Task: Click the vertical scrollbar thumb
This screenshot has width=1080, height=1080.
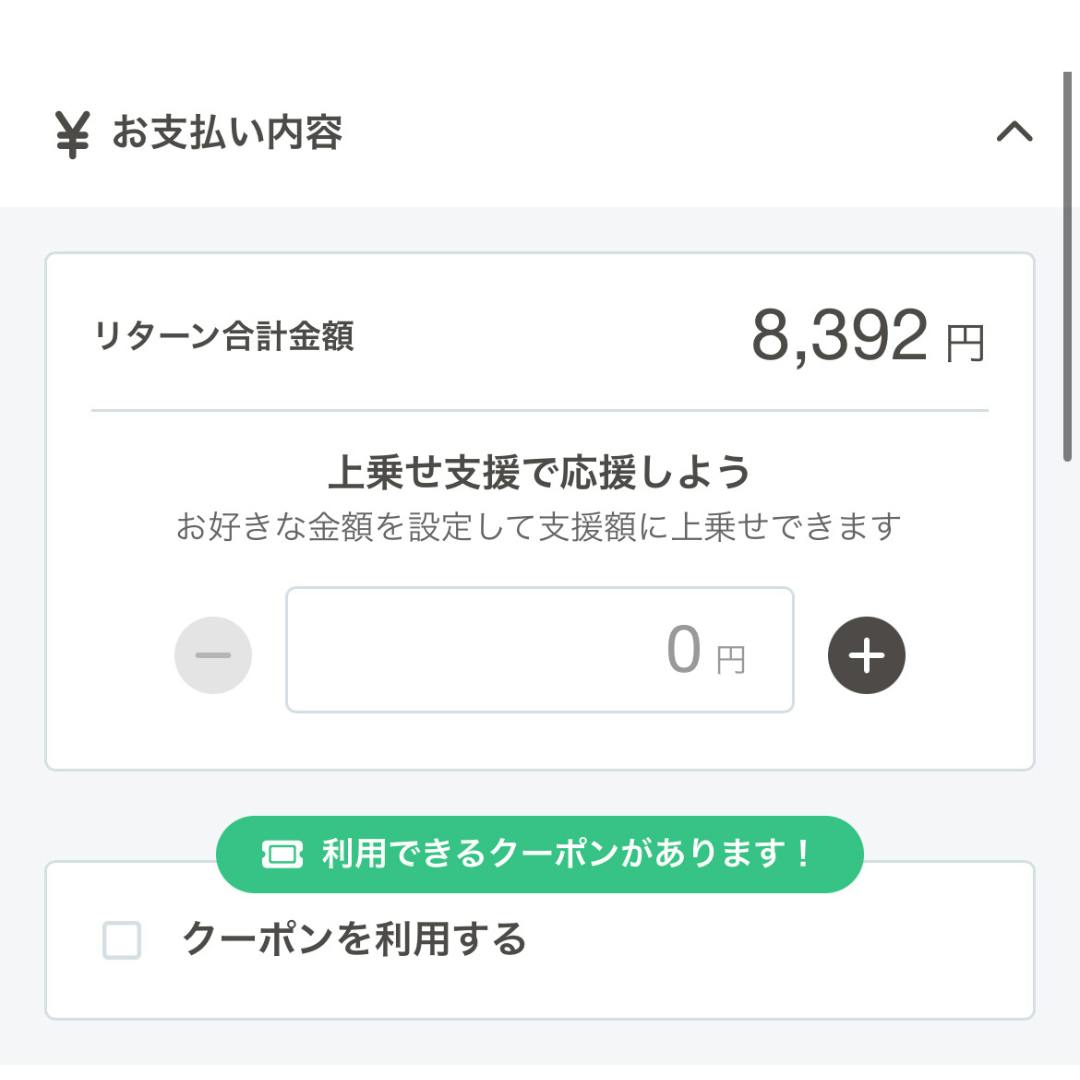Action: (1068, 265)
